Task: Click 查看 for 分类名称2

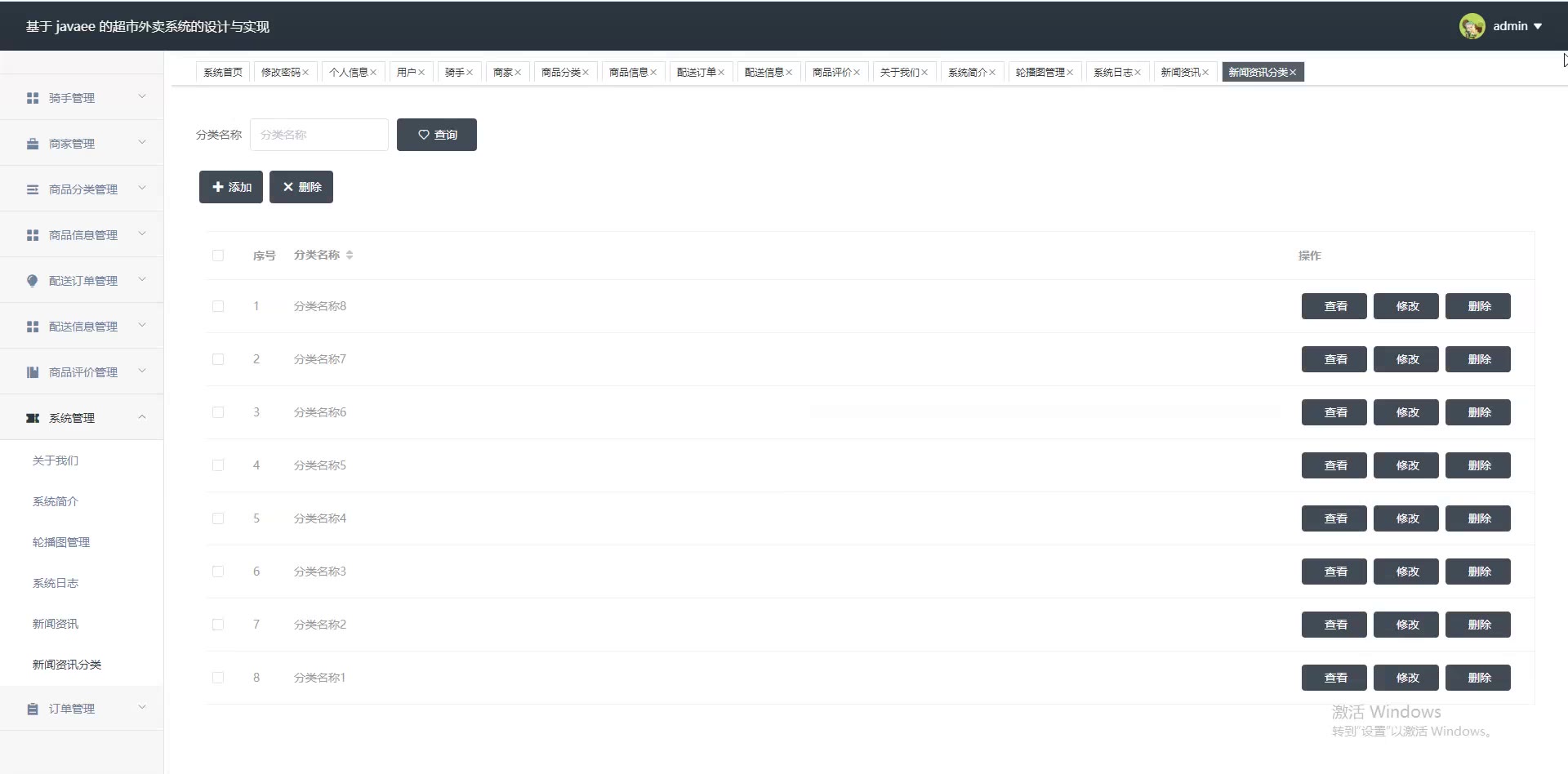Action: 1334,625
